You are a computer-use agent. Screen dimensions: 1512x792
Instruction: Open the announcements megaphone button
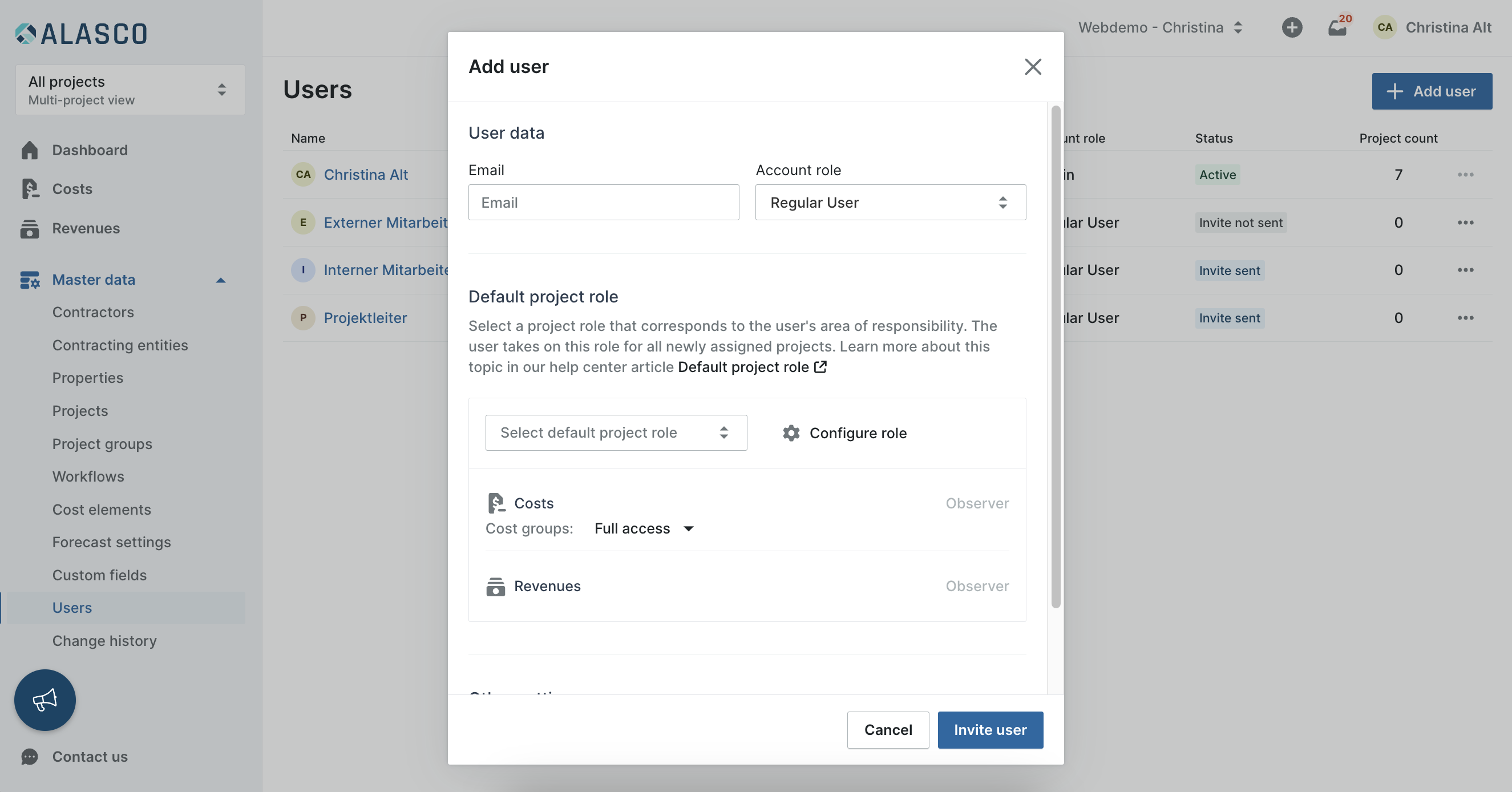pos(45,700)
